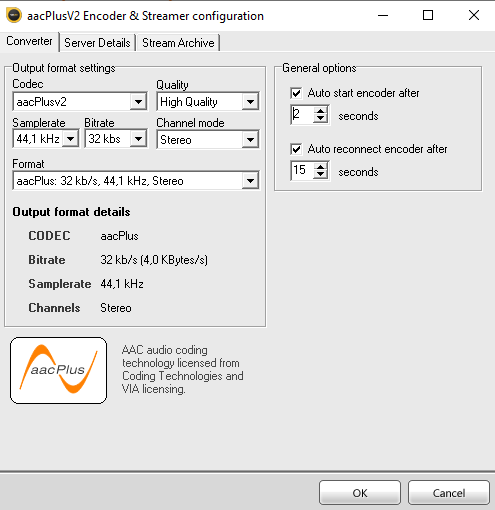Disable Auto start encoder after checkbox
This screenshot has width=495, height=510.
tap(296, 93)
